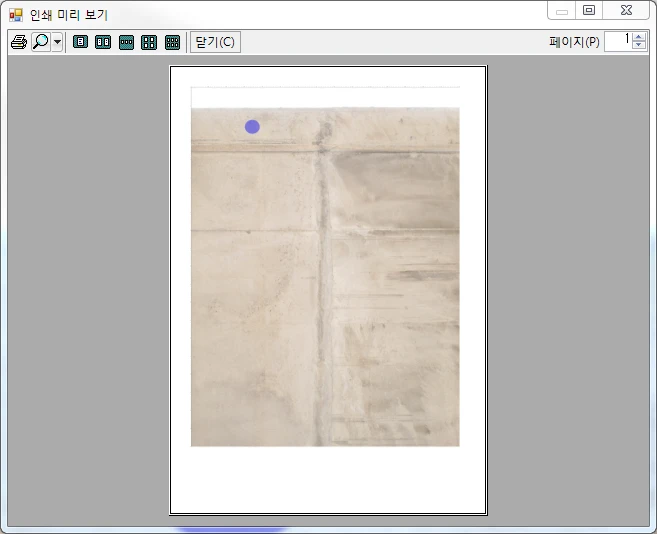Minimize the print preview window

click(x=561, y=10)
